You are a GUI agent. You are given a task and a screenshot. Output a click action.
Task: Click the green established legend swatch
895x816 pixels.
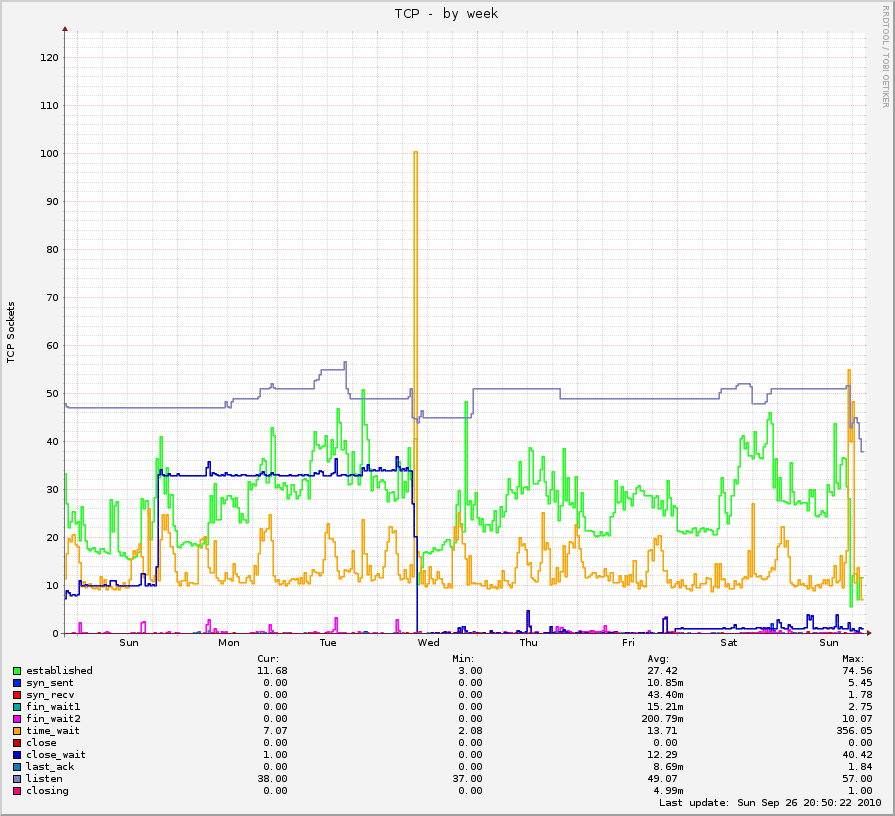[17, 671]
